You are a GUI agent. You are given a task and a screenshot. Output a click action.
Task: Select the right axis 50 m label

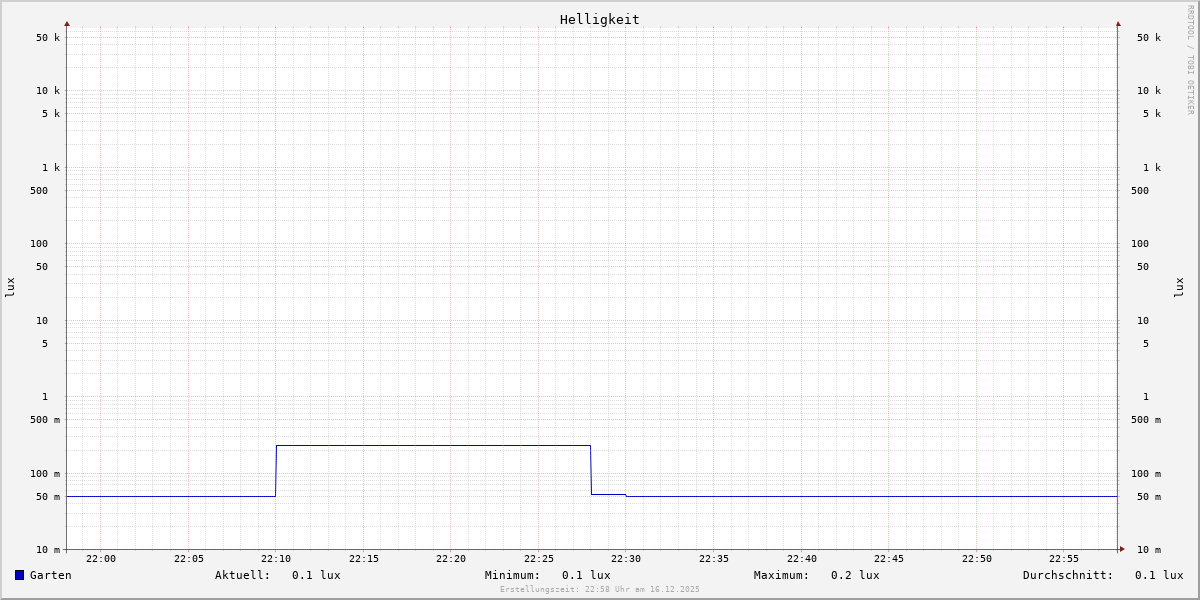[x=1149, y=497]
